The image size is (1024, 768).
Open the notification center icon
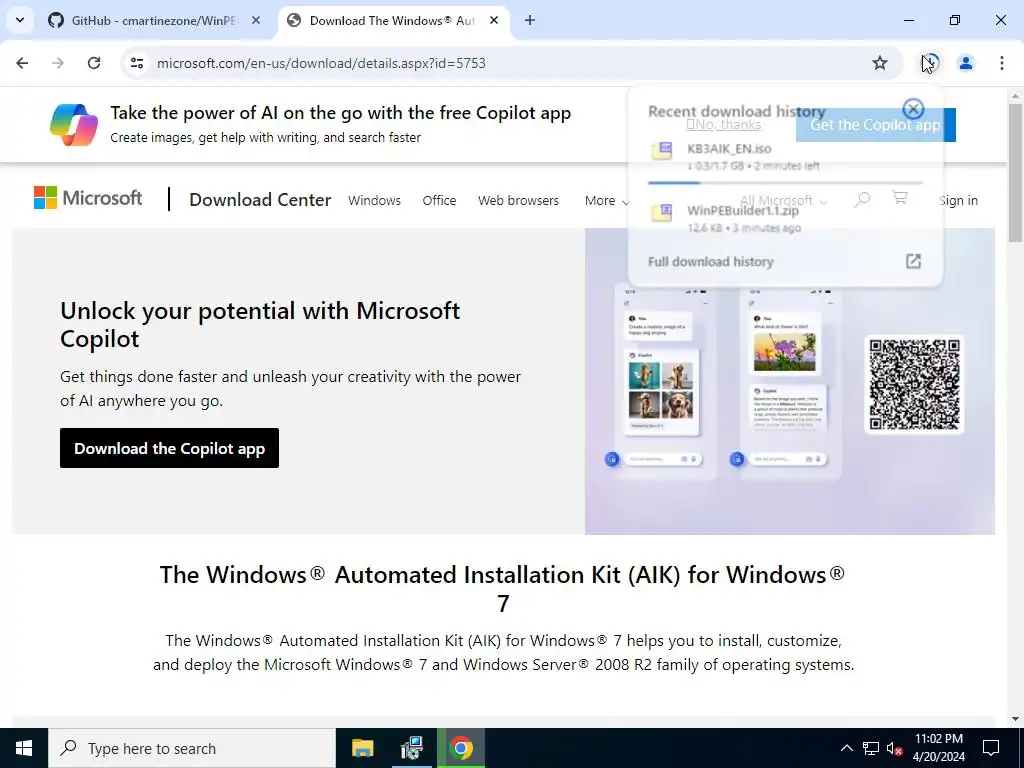click(991, 748)
